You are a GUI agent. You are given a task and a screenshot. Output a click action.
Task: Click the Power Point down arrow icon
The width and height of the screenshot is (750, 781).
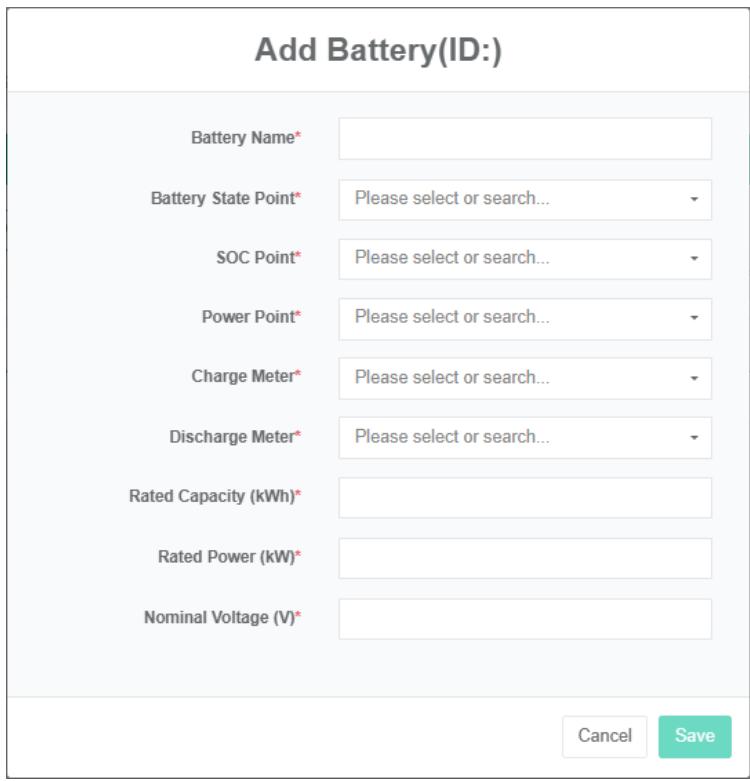coord(694,318)
